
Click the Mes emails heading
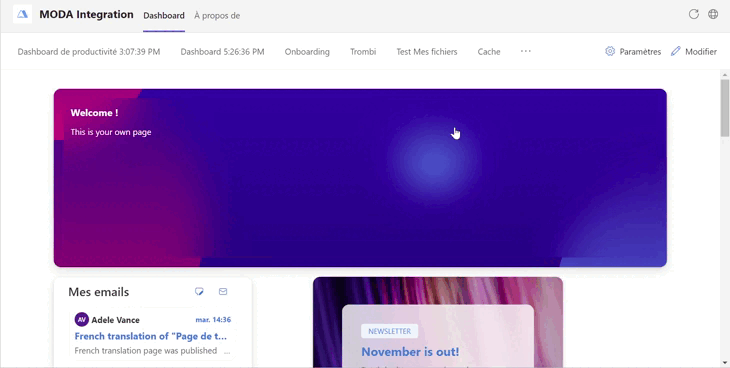click(99, 292)
